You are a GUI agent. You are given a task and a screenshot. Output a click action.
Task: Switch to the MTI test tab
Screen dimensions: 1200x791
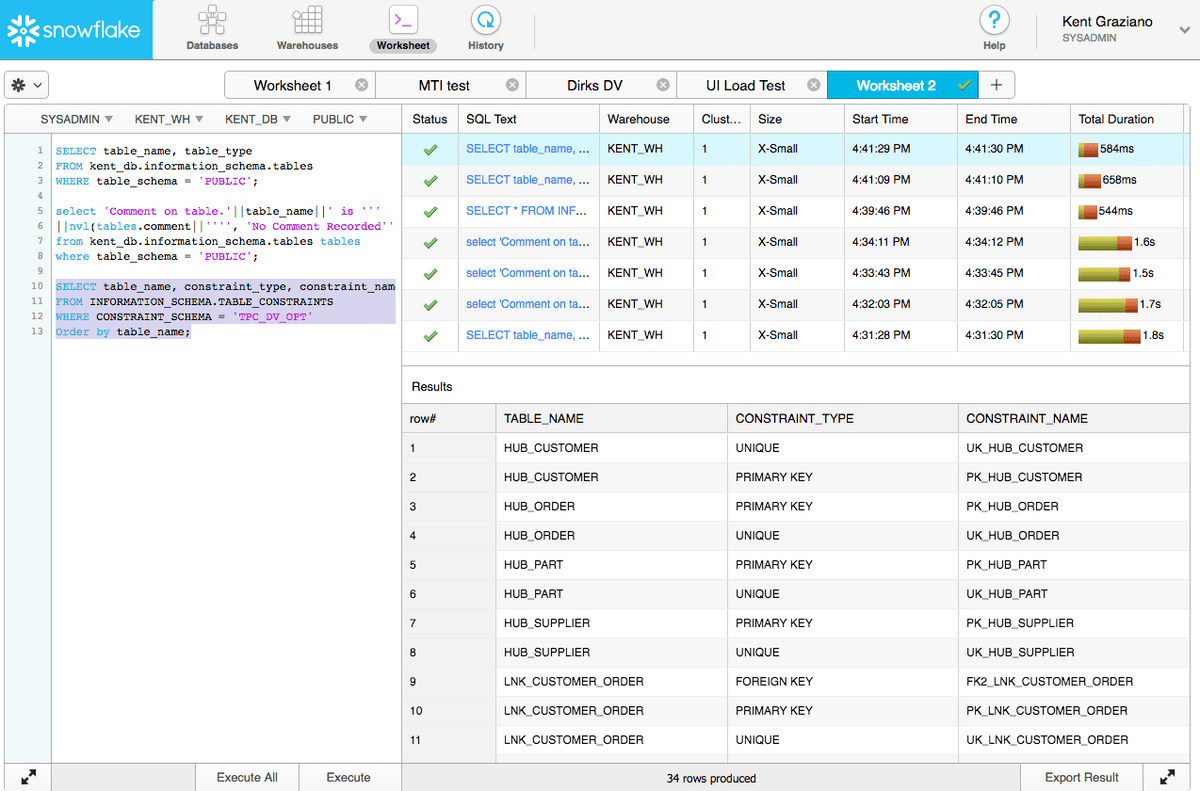tap(444, 85)
